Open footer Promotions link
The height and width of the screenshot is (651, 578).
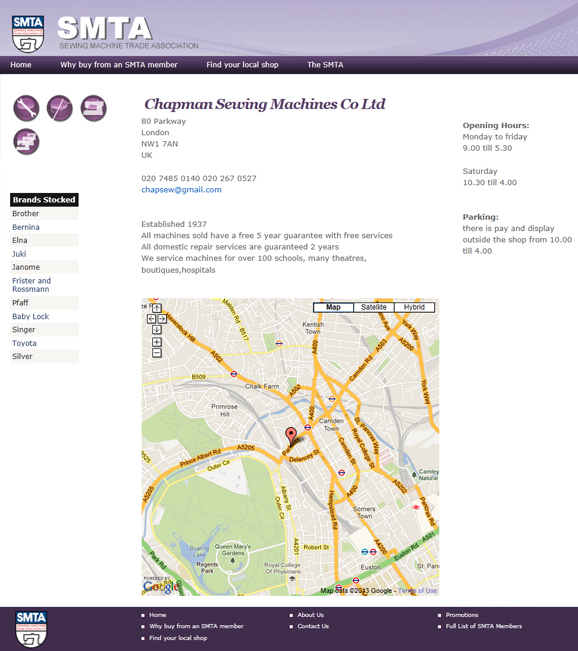(462, 615)
